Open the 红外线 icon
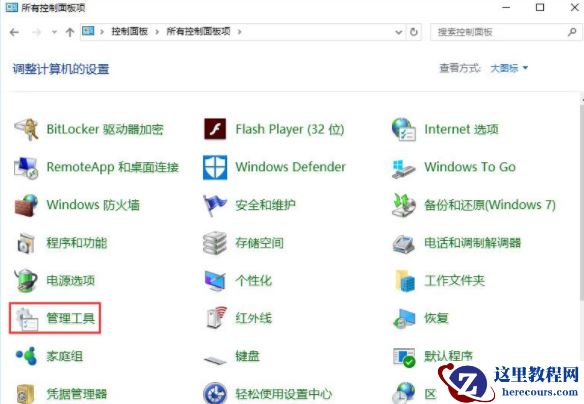Image resolution: width=584 pixels, height=404 pixels. 216,318
